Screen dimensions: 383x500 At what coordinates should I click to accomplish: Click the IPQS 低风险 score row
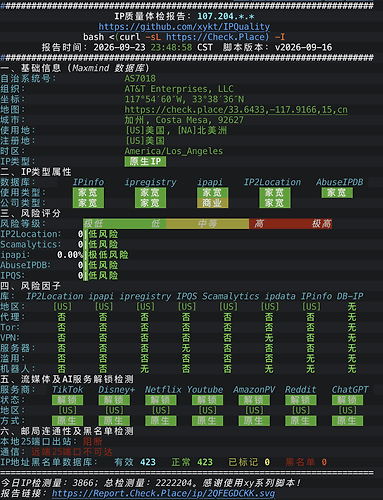pyautogui.click(x=59, y=276)
